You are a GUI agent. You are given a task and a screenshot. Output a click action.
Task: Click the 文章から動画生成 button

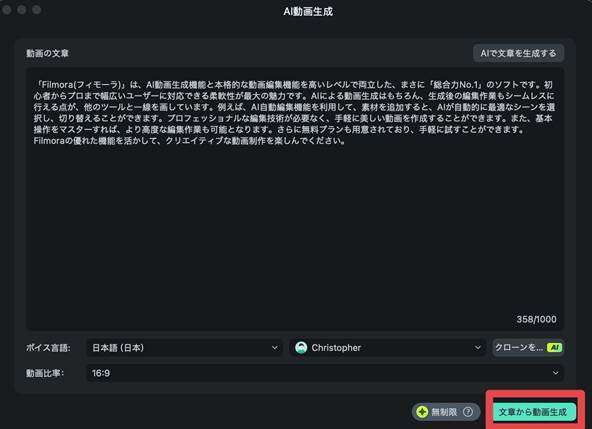[534, 412]
